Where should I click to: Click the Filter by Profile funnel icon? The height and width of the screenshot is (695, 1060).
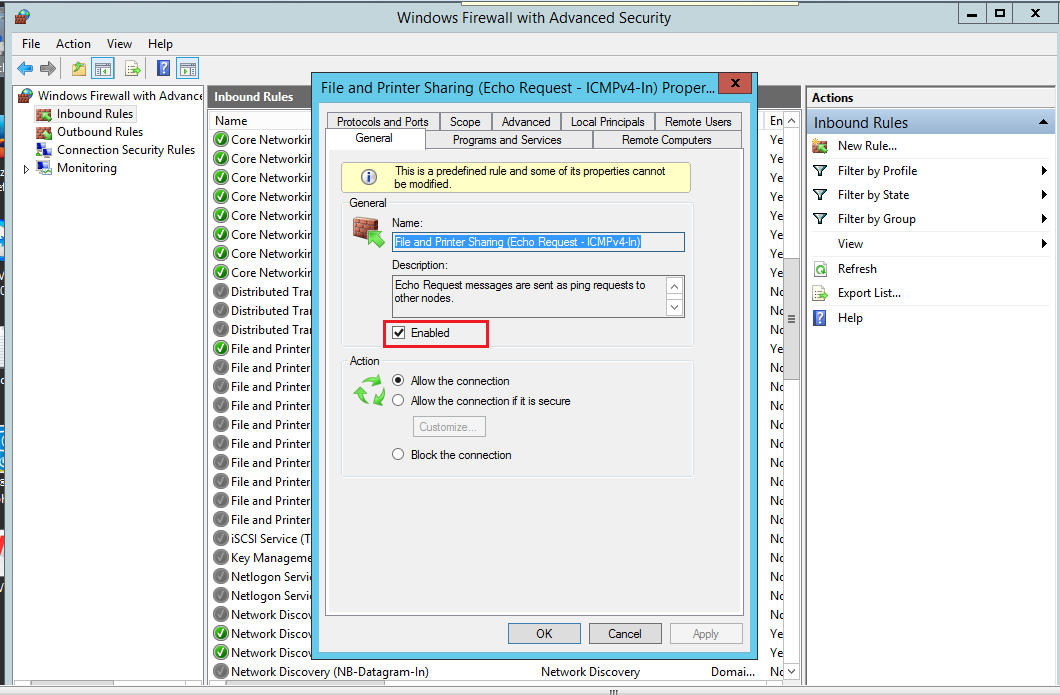(x=820, y=171)
